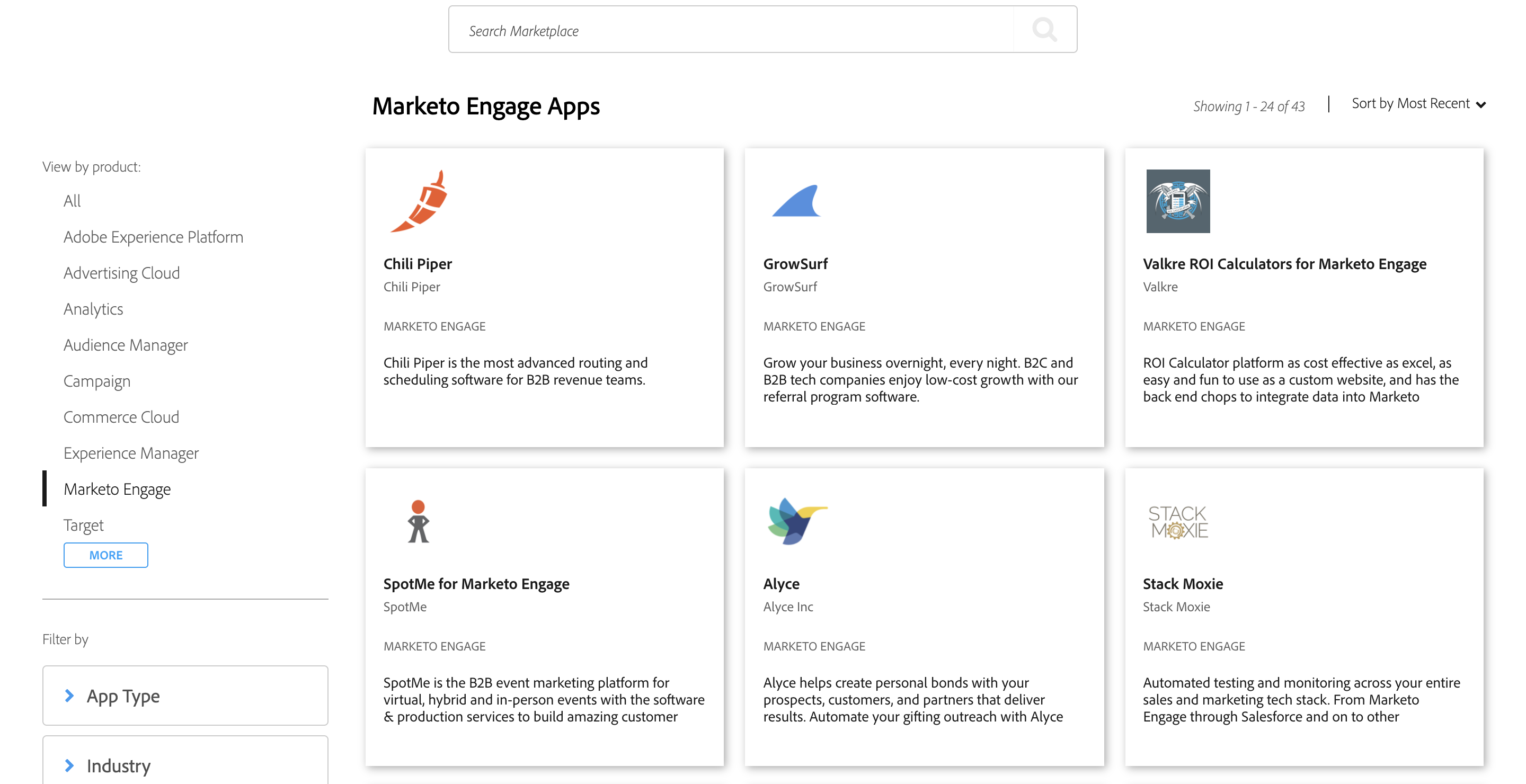The width and height of the screenshot is (1526, 784).
Task: Choose Commerce Cloud from product list
Action: pyautogui.click(x=121, y=417)
